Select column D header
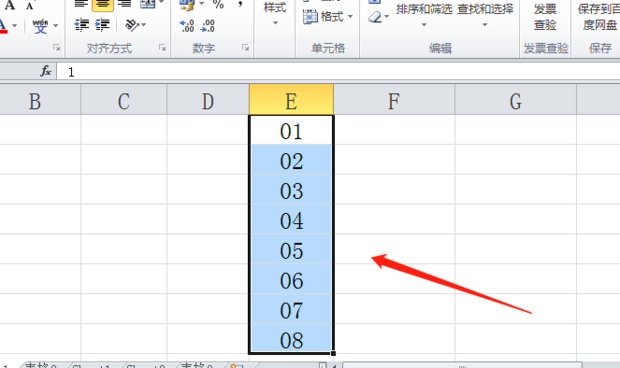 [208, 101]
